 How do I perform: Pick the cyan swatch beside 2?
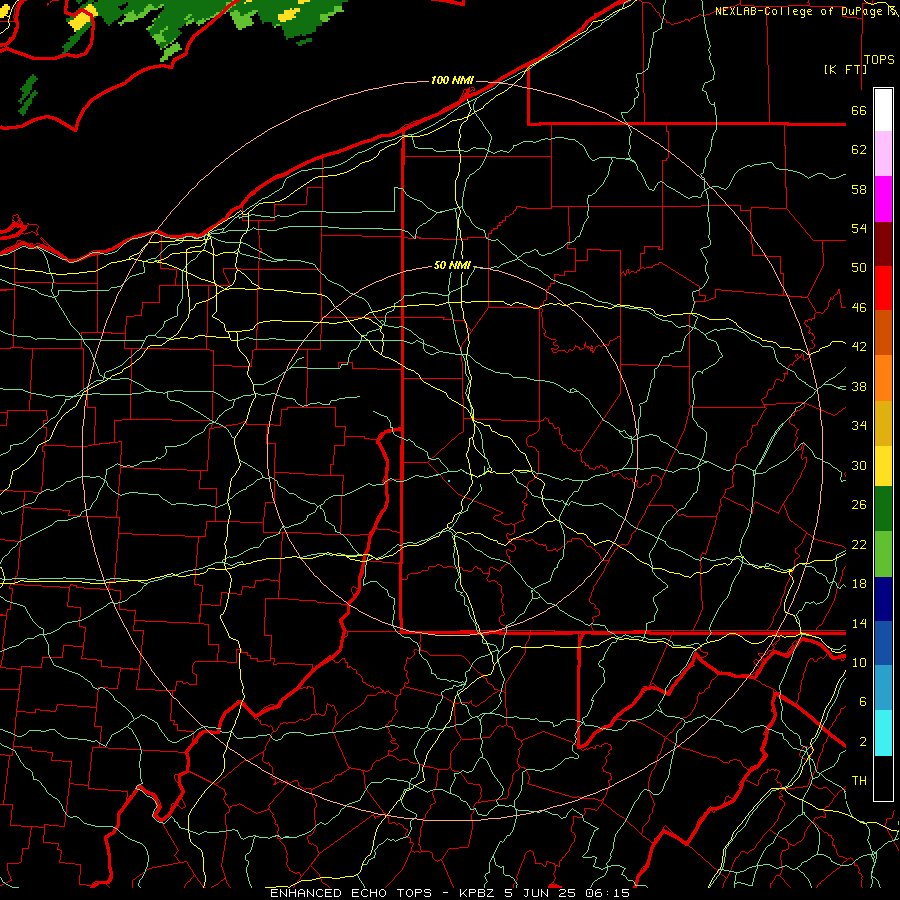click(x=883, y=733)
